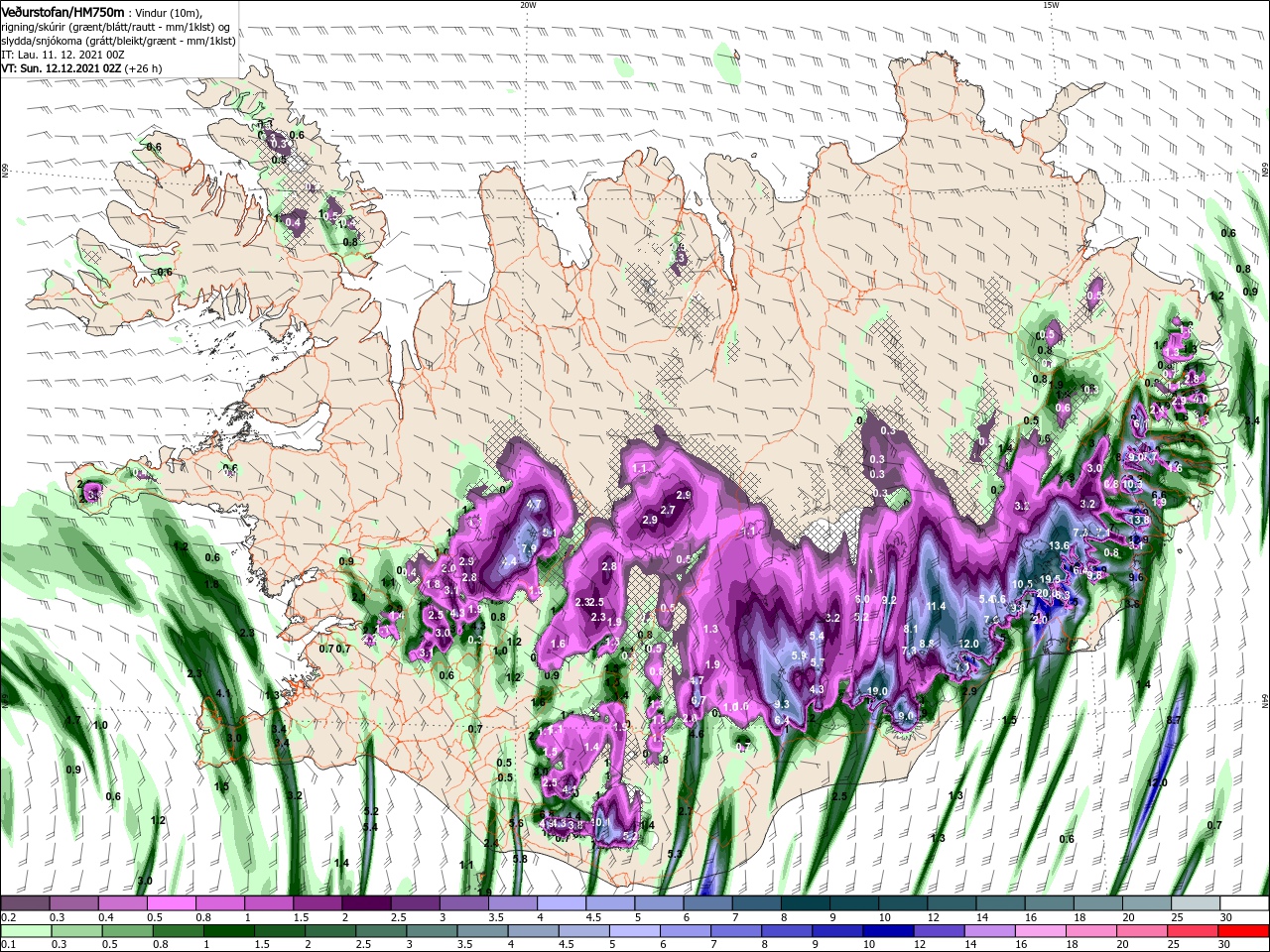Click the 0.2 label in the snow legend
The height and width of the screenshot is (952, 1270).
(9, 917)
